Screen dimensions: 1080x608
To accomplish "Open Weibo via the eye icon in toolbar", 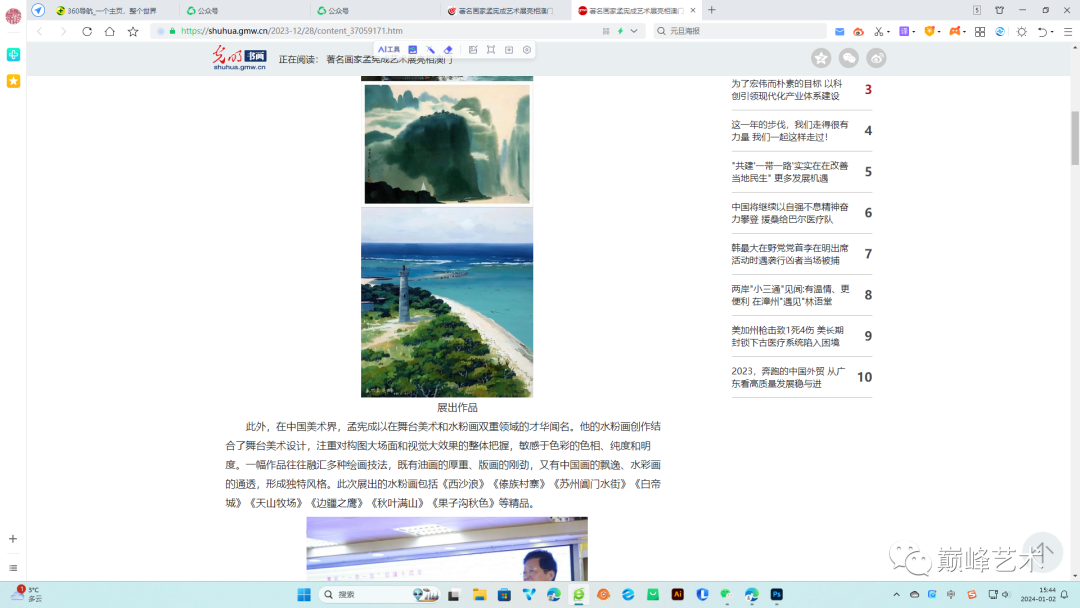I will 858,31.
